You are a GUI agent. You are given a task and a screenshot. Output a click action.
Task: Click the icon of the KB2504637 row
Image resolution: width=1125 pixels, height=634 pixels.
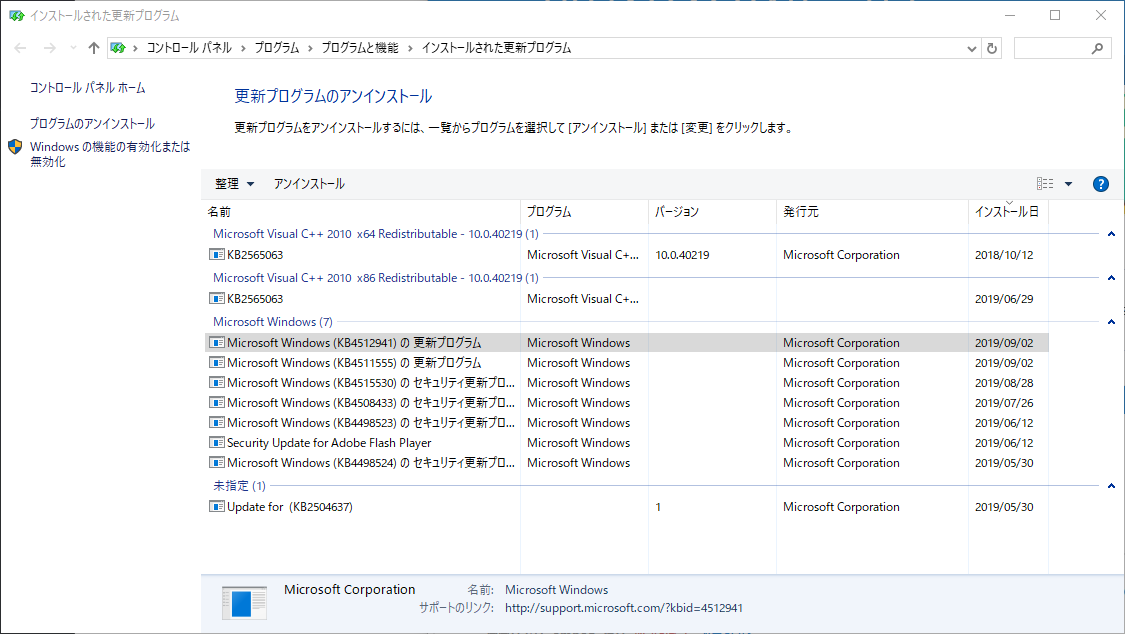point(217,506)
